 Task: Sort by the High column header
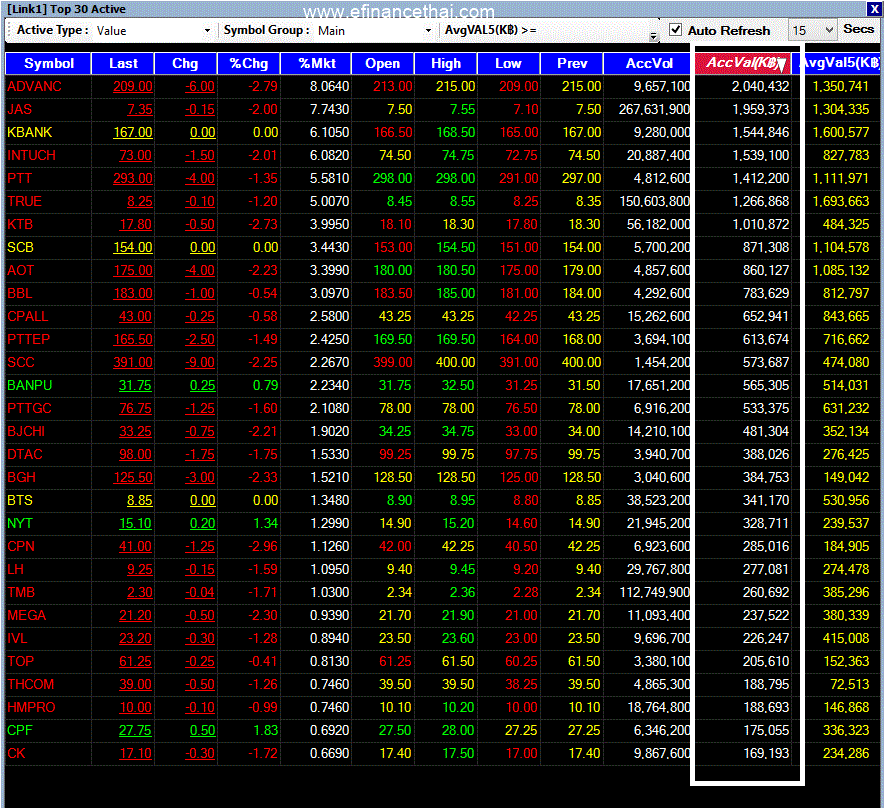pos(446,63)
